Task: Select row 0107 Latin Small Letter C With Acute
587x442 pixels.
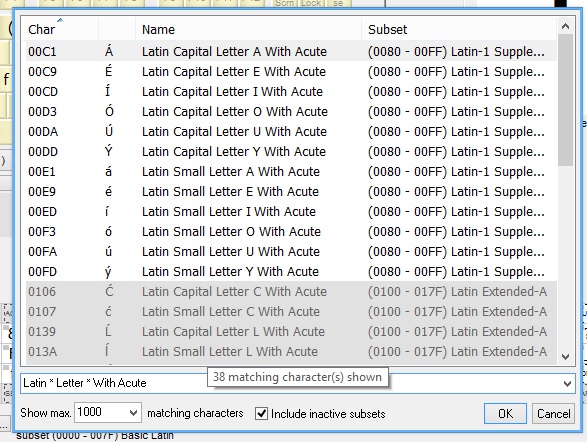Action: (x=291, y=312)
